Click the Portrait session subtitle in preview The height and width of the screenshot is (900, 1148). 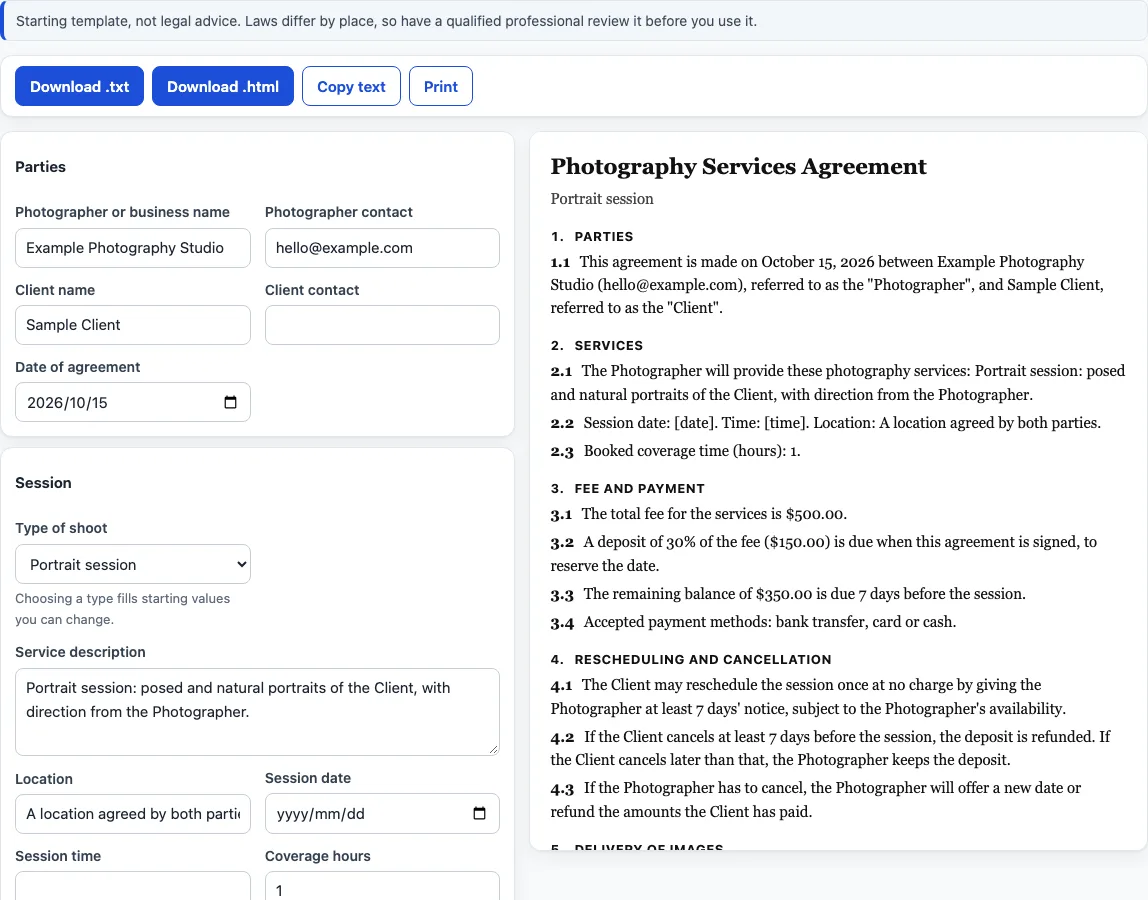[x=602, y=199]
